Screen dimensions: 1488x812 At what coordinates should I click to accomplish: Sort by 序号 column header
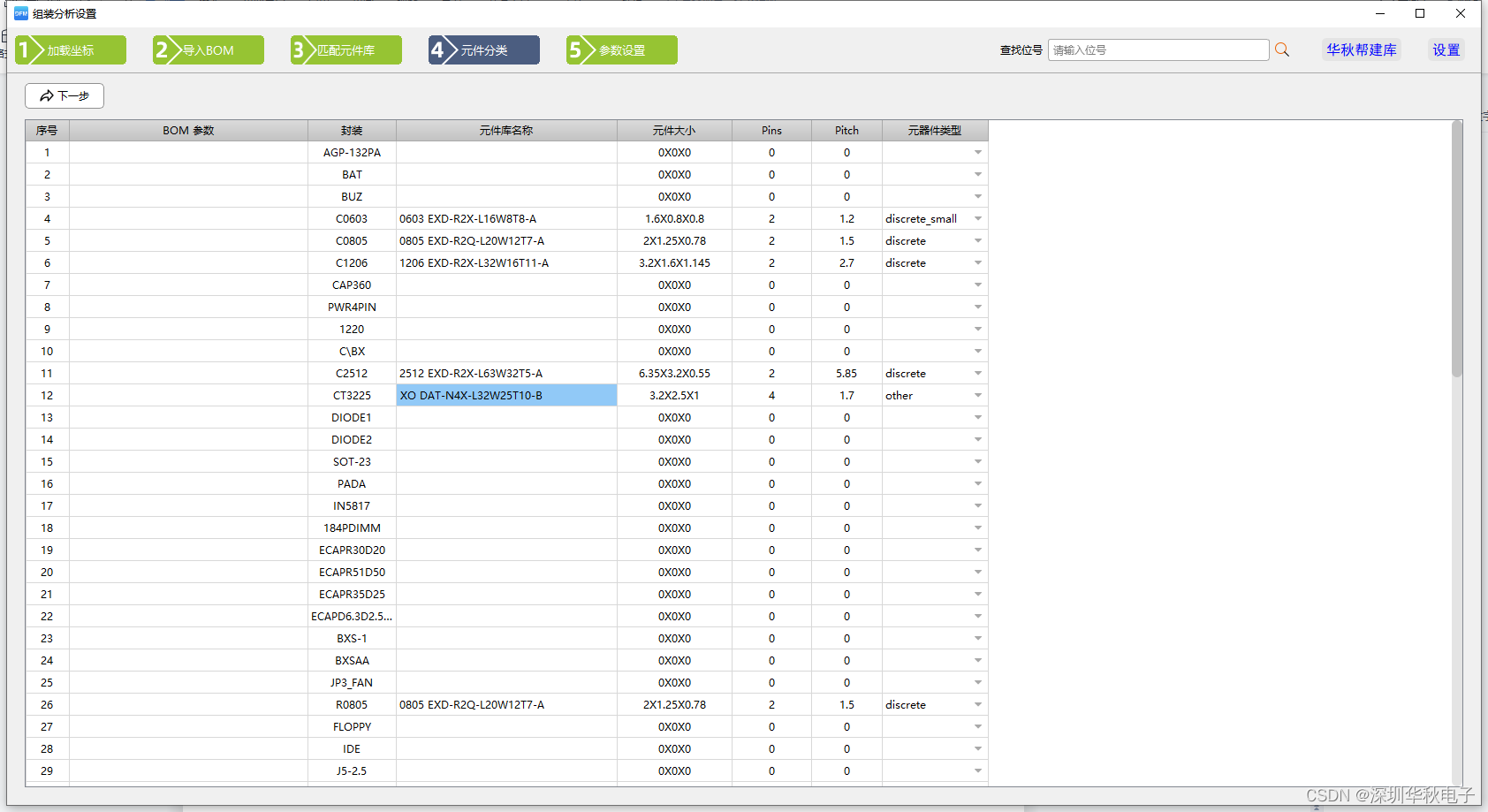click(x=47, y=131)
